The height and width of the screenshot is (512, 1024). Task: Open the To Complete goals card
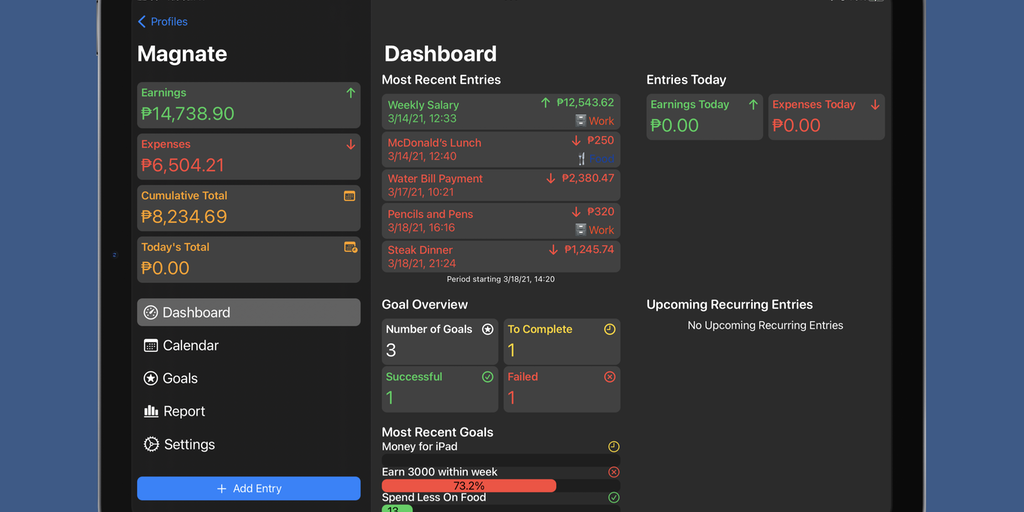pos(562,342)
